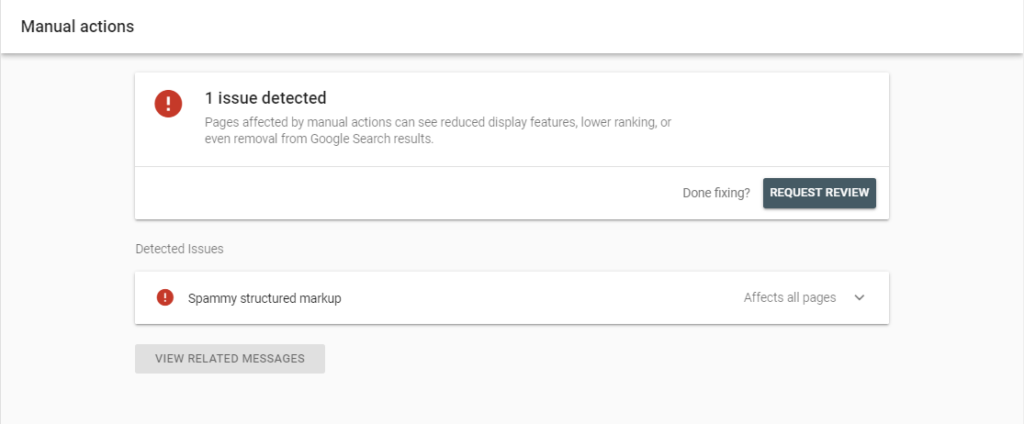Open VIEW RELATED MESSAGES
The image size is (1024, 424).
230,359
